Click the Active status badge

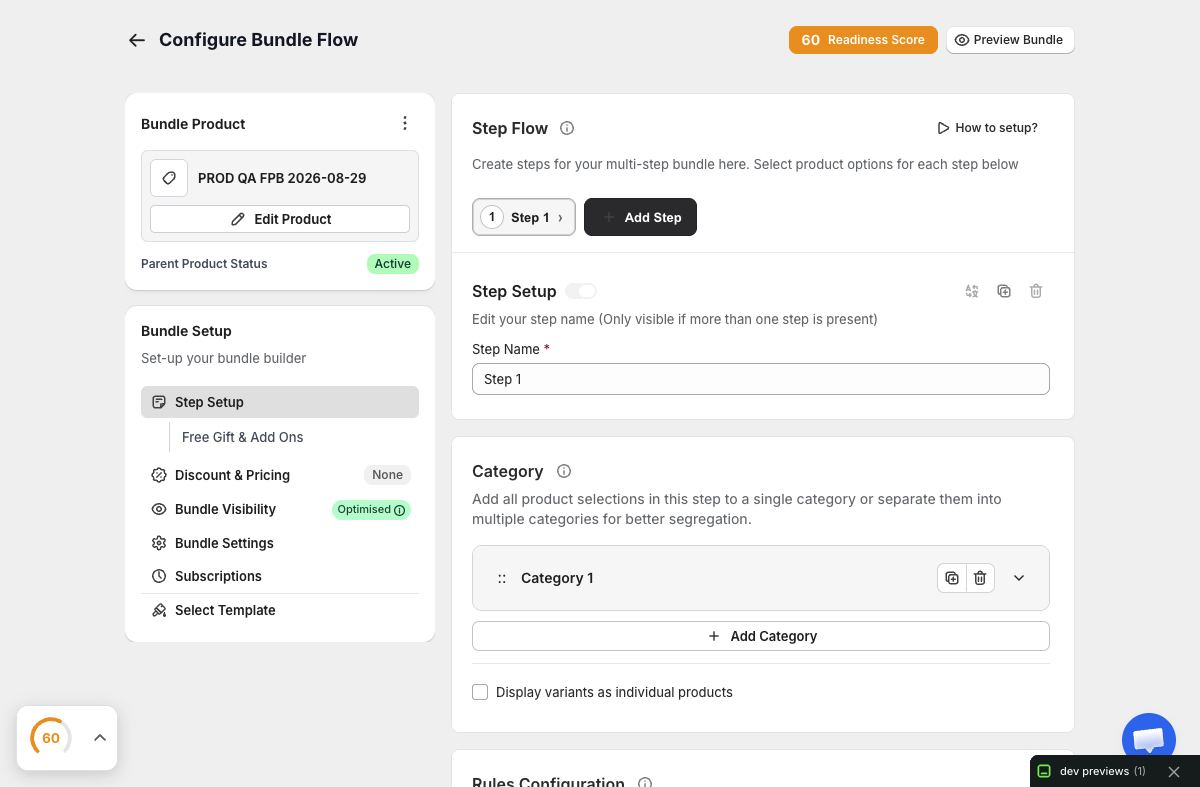point(393,264)
